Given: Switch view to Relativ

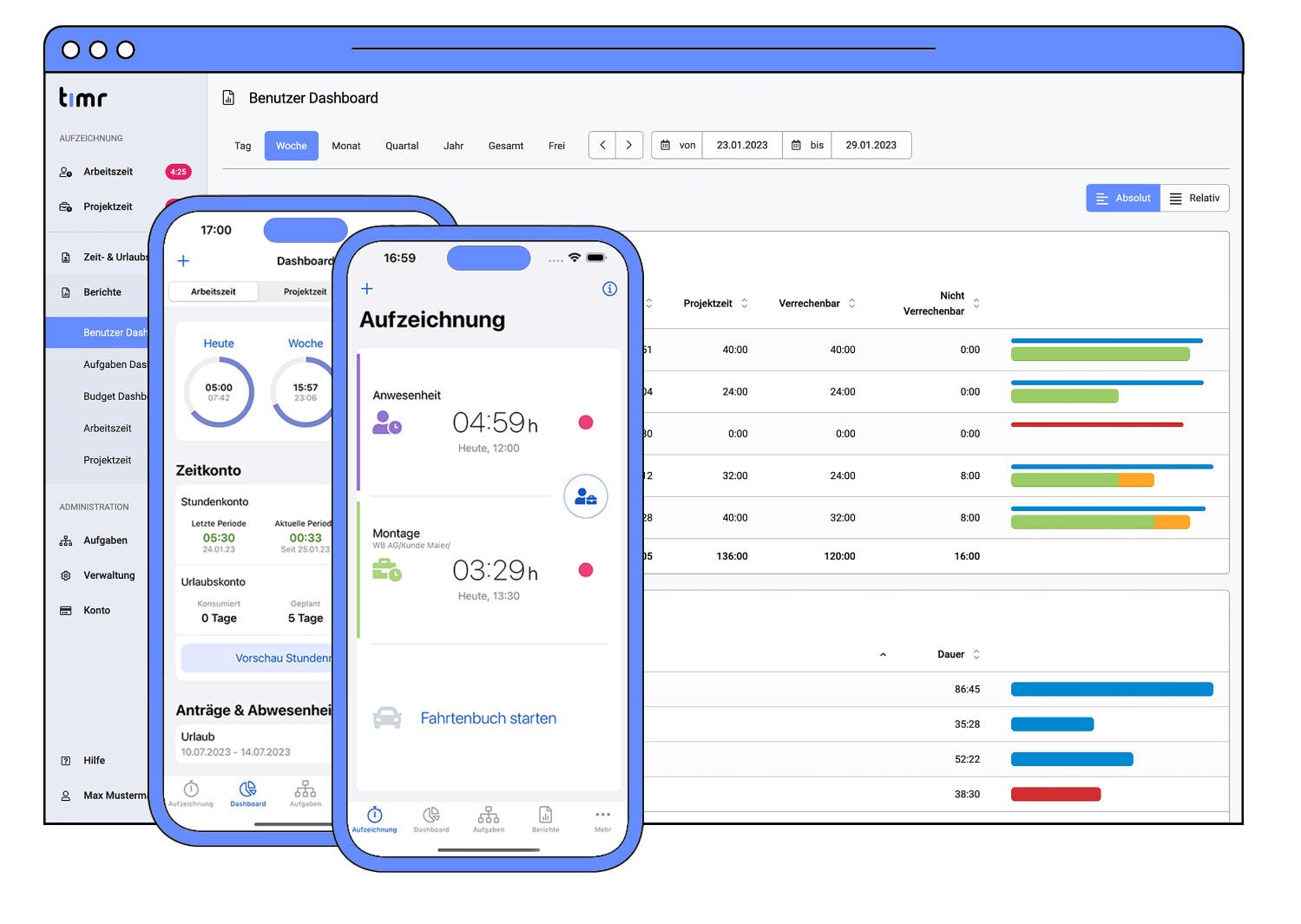Looking at the screenshot, I should pos(1194,198).
